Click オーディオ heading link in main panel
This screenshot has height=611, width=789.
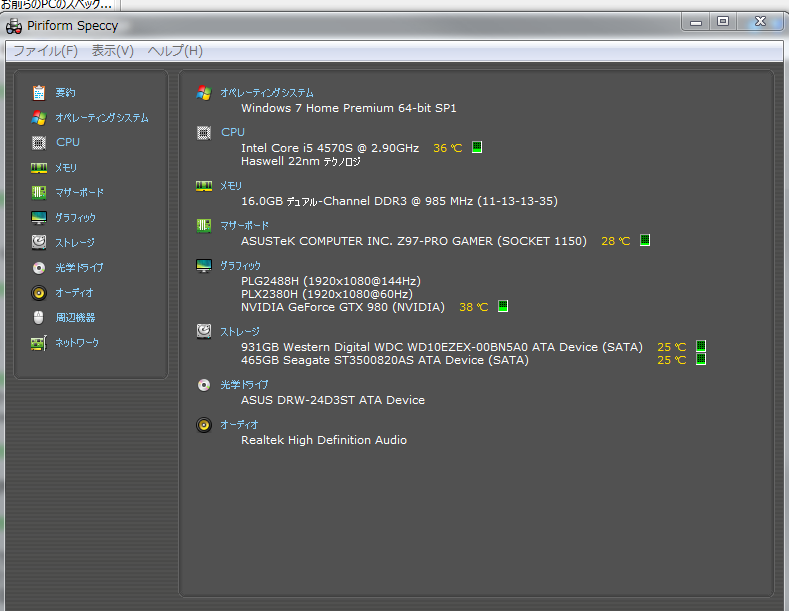click(x=239, y=425)
